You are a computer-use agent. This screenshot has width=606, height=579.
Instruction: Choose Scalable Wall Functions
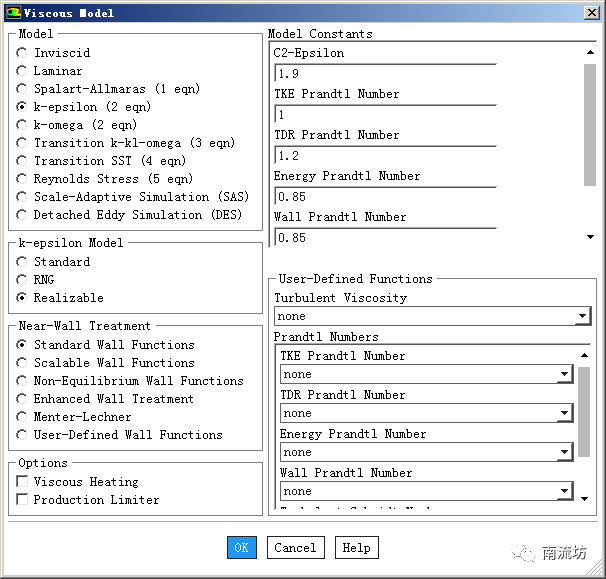click(23, 363)
